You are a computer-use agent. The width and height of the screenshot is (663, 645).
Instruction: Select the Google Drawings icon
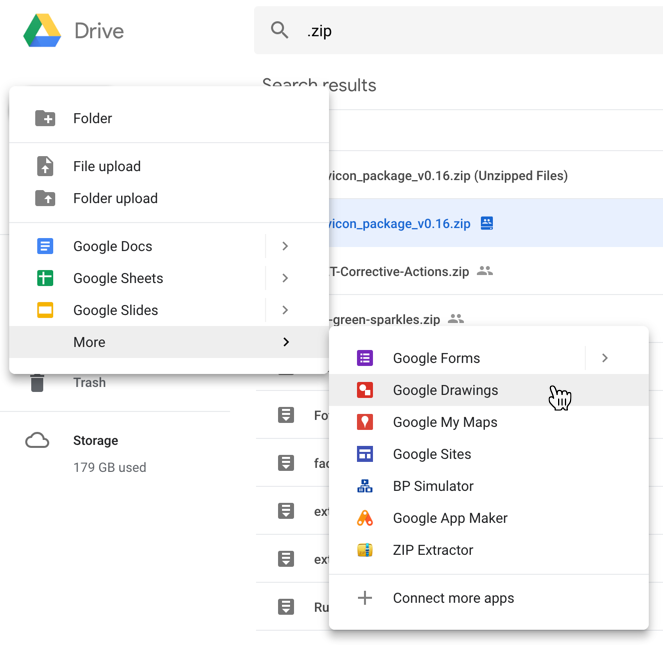coord(365,390)
